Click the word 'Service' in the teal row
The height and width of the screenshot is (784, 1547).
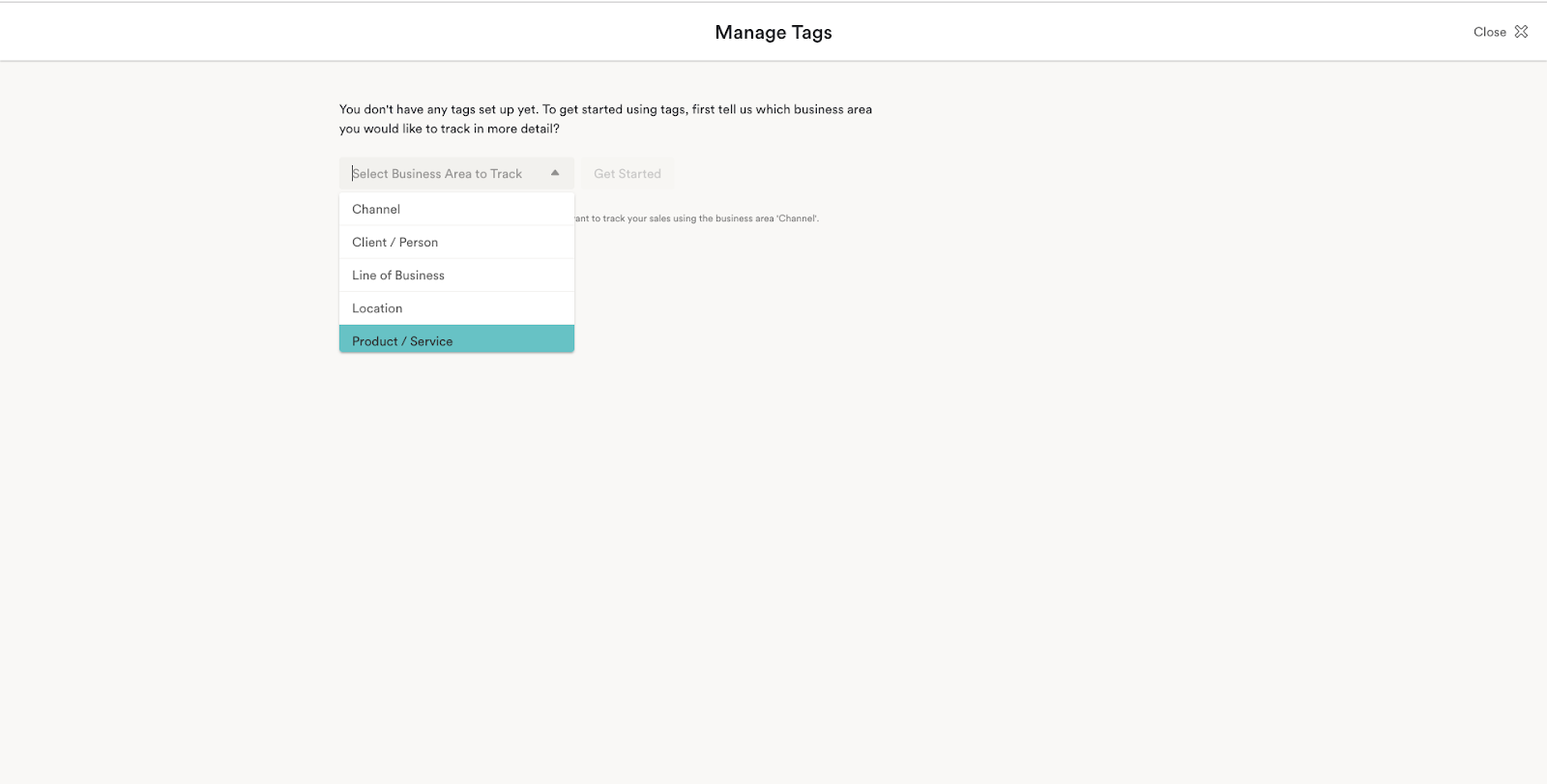coord(431,341)
